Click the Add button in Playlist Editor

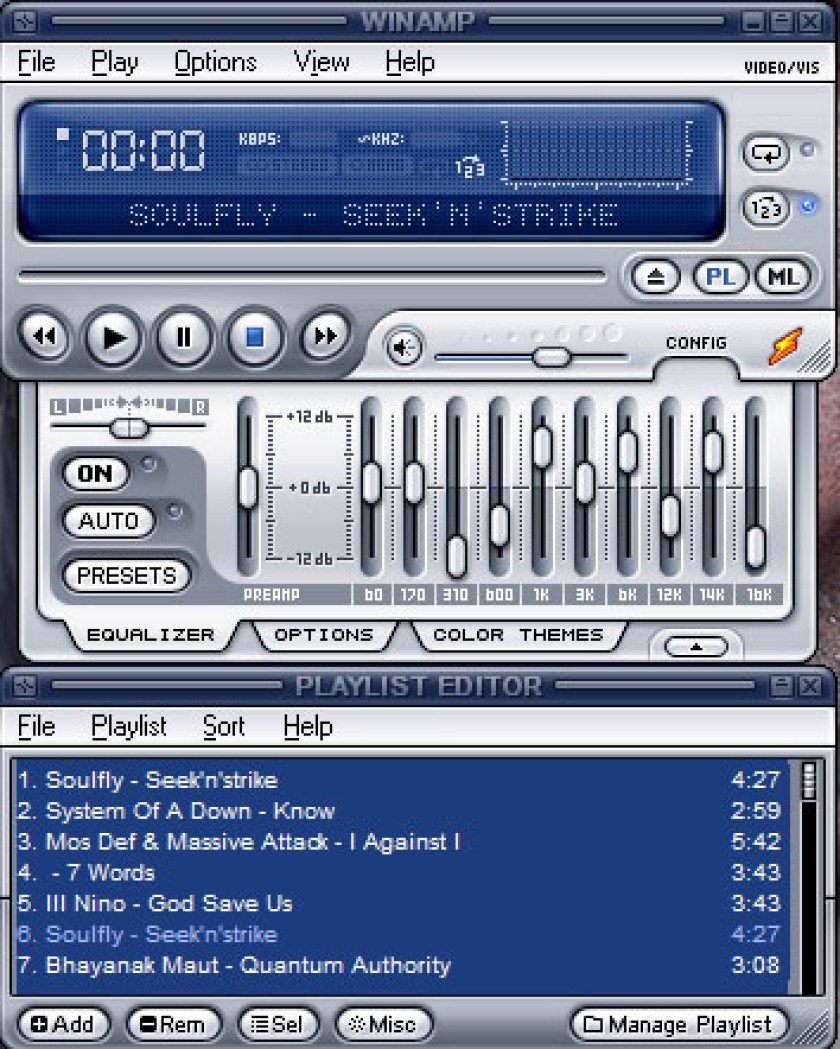[x=63, y=1024]
